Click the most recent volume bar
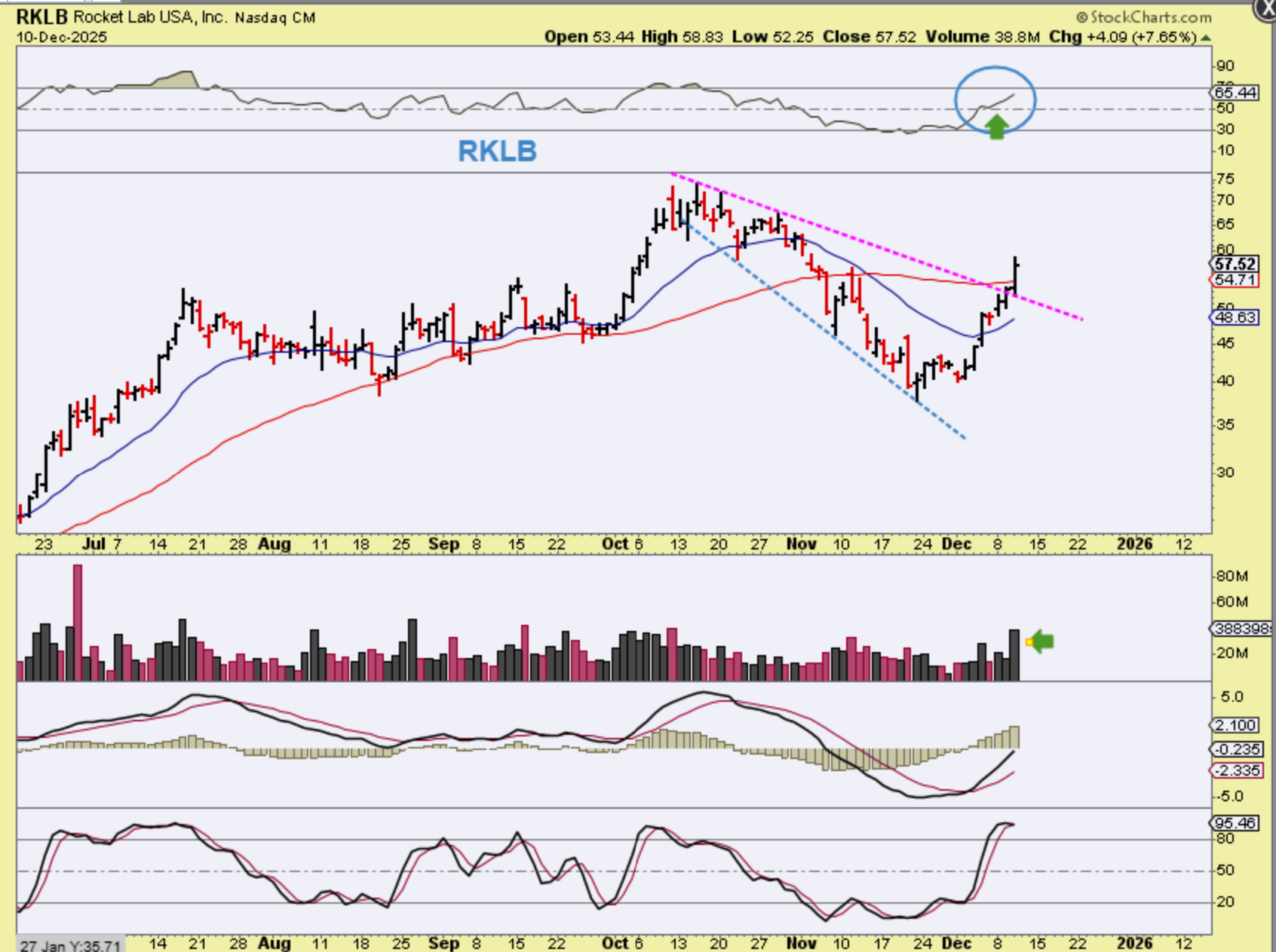The image size is (1276, 952). 1014,655
